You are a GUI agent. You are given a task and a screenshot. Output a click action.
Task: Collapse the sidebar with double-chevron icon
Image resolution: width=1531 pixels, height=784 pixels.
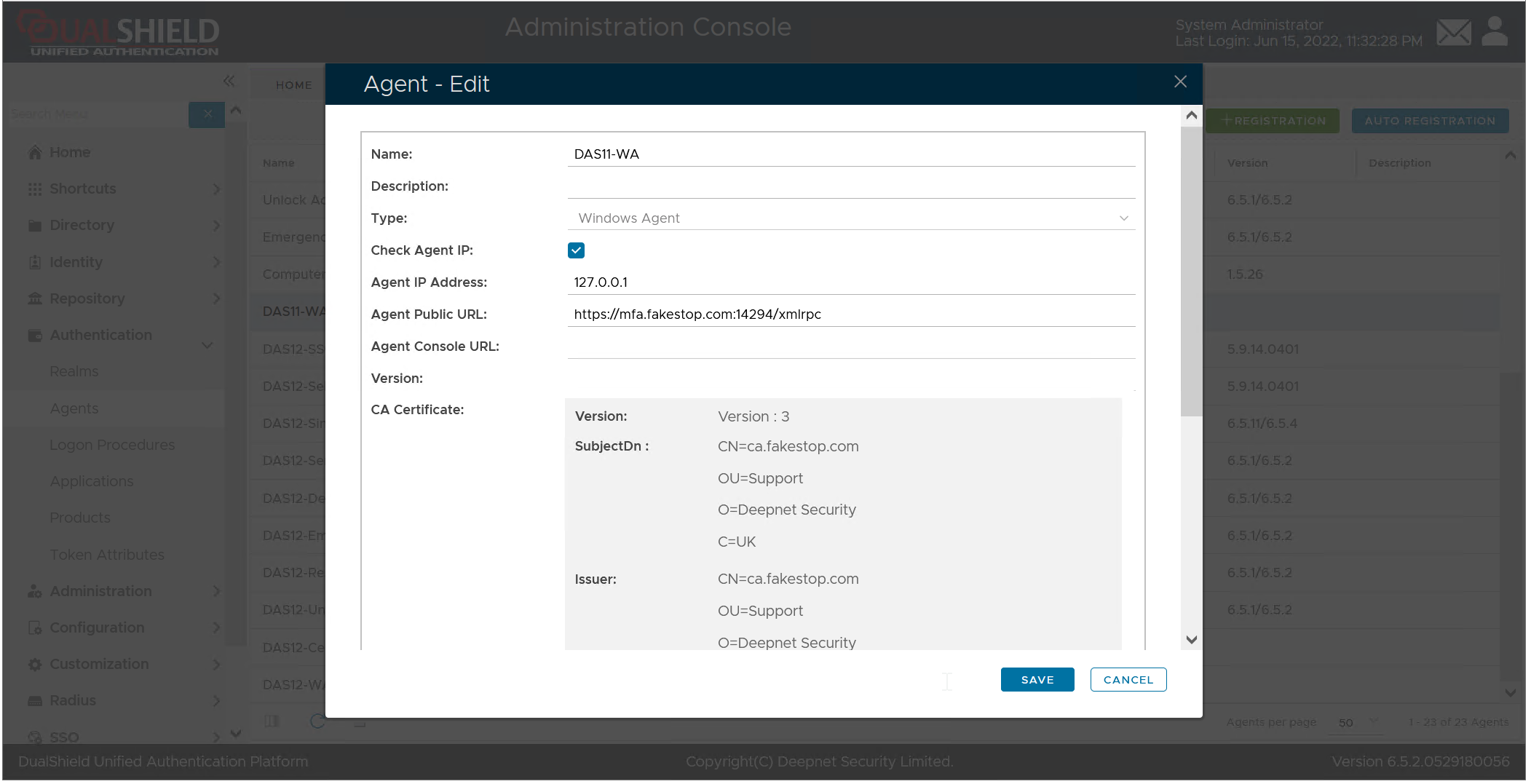(x=229, y=81)
